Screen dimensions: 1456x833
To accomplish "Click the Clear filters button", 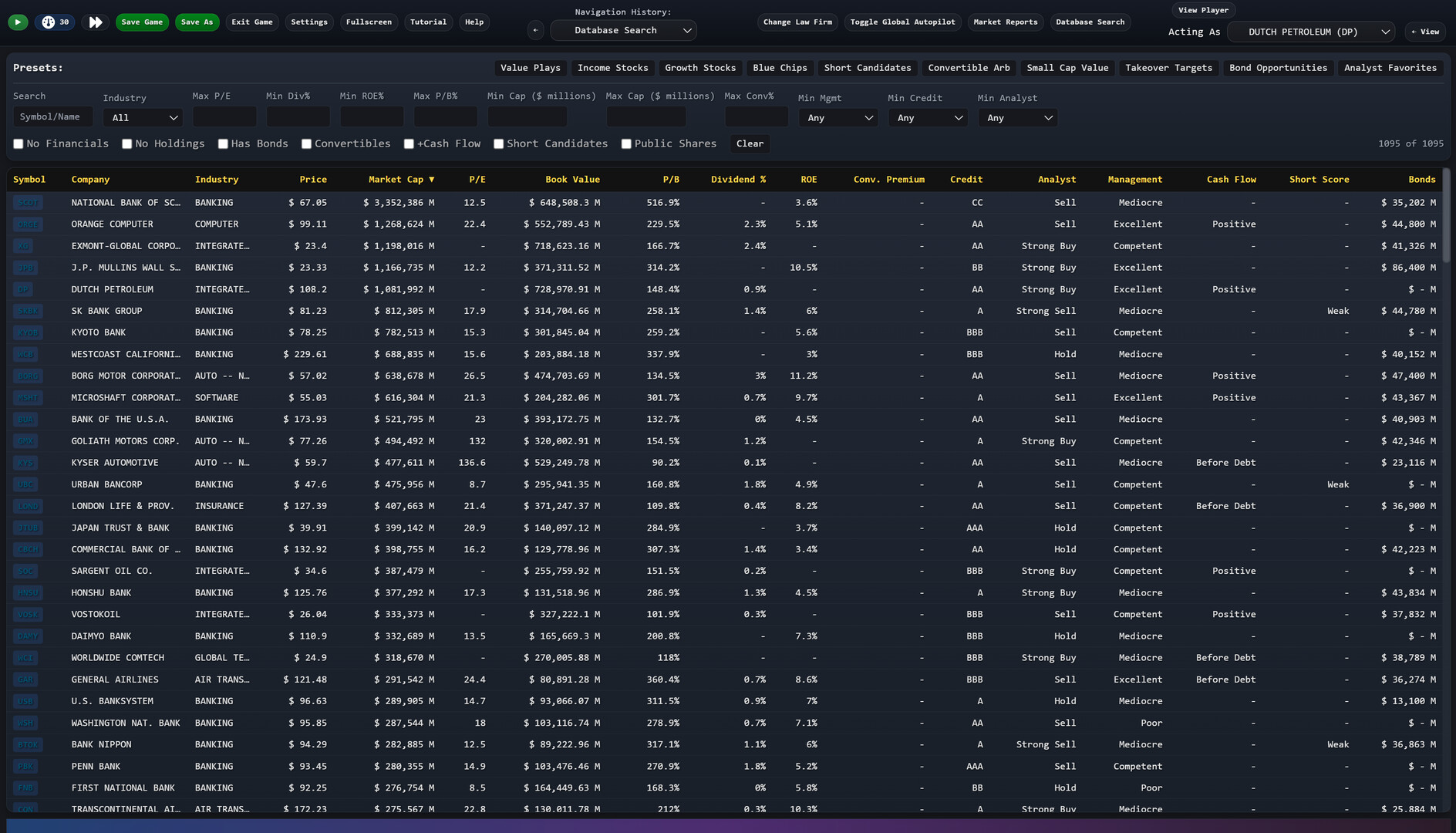I will click(749, 143).
